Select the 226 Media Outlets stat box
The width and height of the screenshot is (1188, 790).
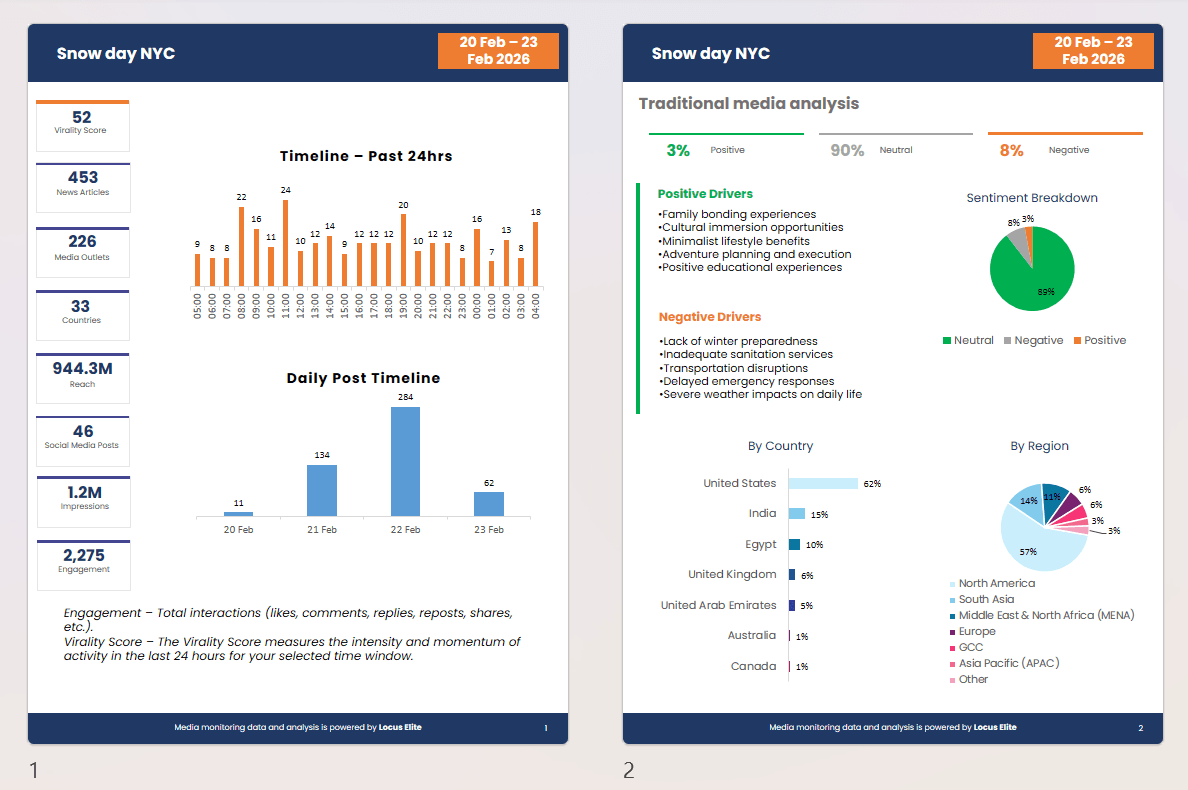(83, 252)
